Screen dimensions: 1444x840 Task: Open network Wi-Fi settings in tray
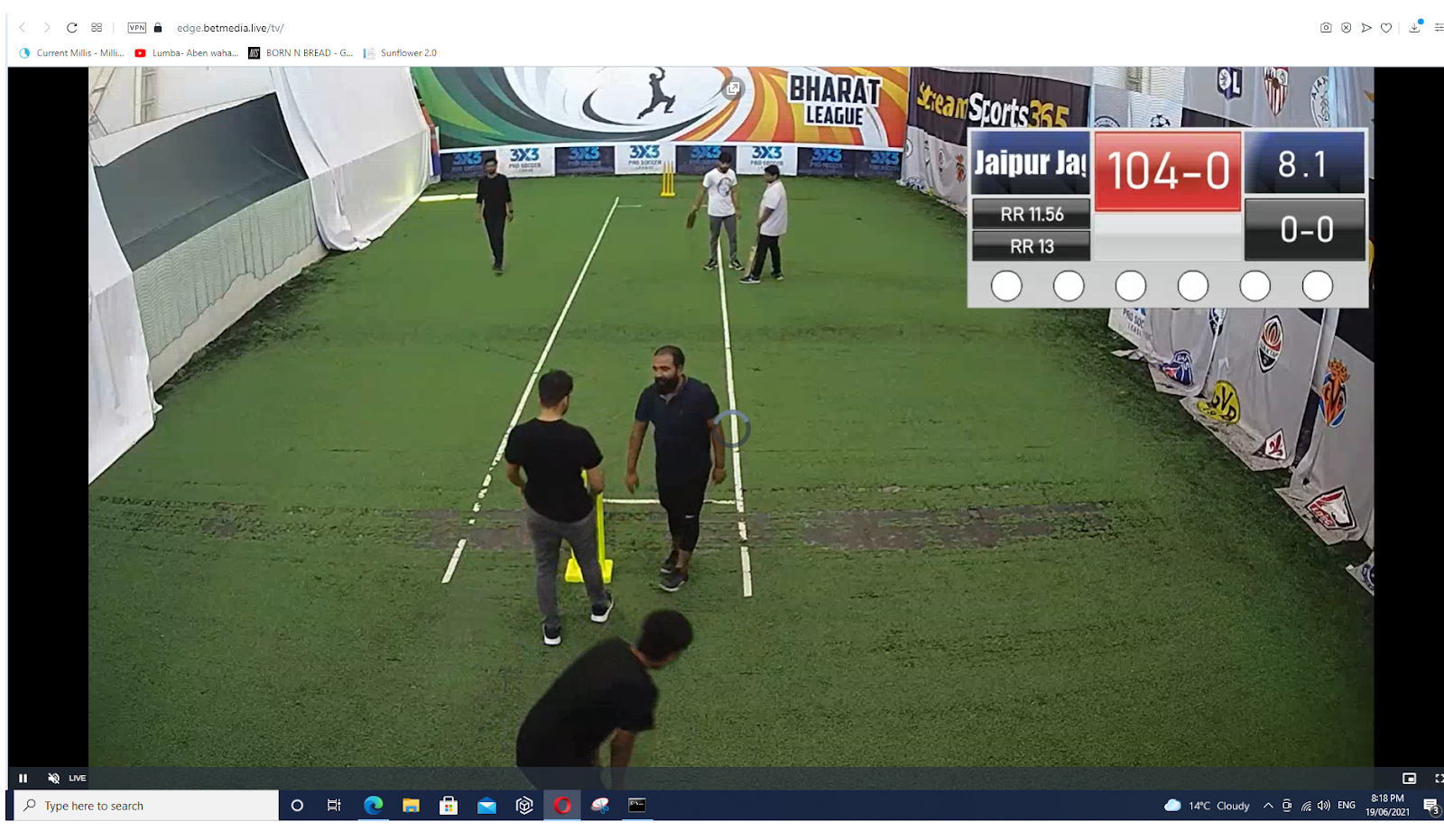point(1306,806)
